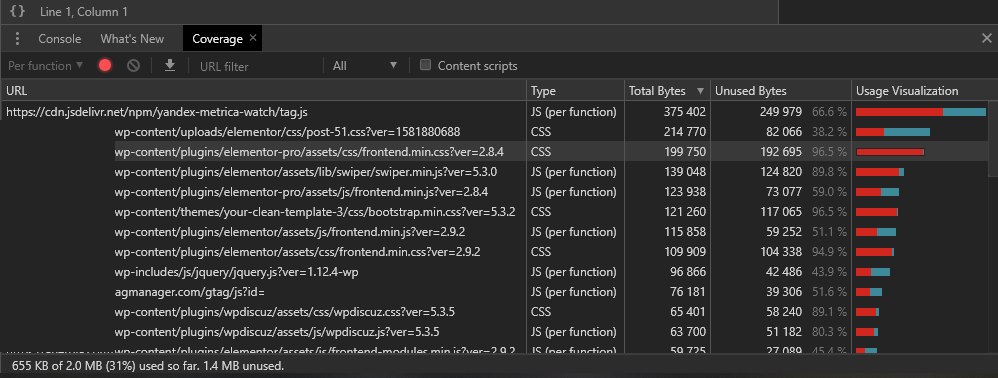Select the bootstrap.min.css row

pyautogui.click(x=494, y=211)
